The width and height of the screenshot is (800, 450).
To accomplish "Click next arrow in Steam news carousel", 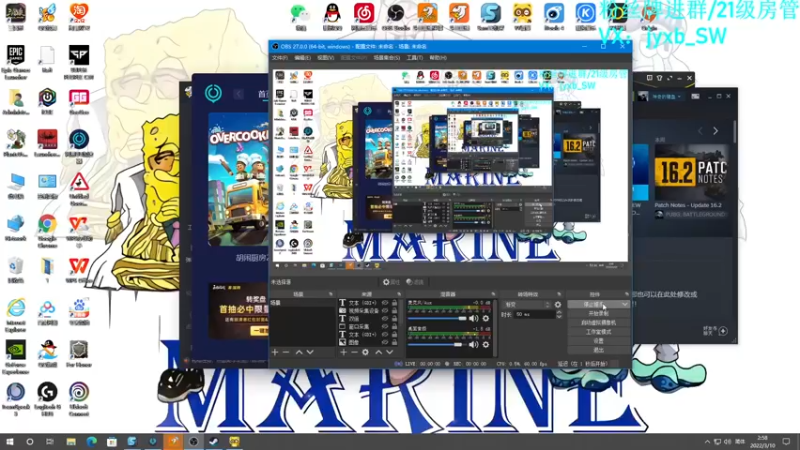I will [x=715, y=131].
